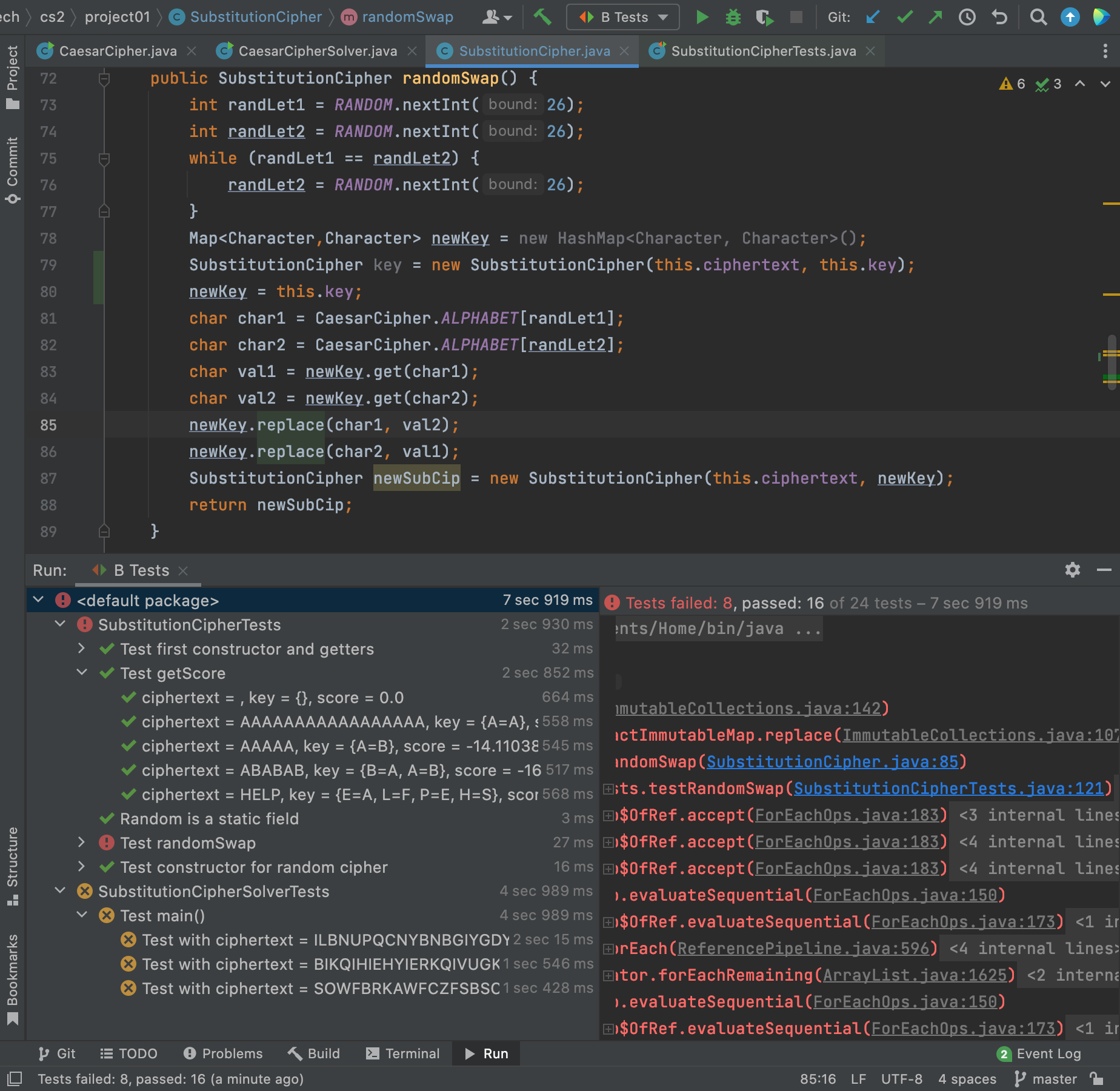The image size is (1120, 1091).
Task: Collapse the SubstitutionCipherSolverTests node
Action: click(x=60, y=891)
